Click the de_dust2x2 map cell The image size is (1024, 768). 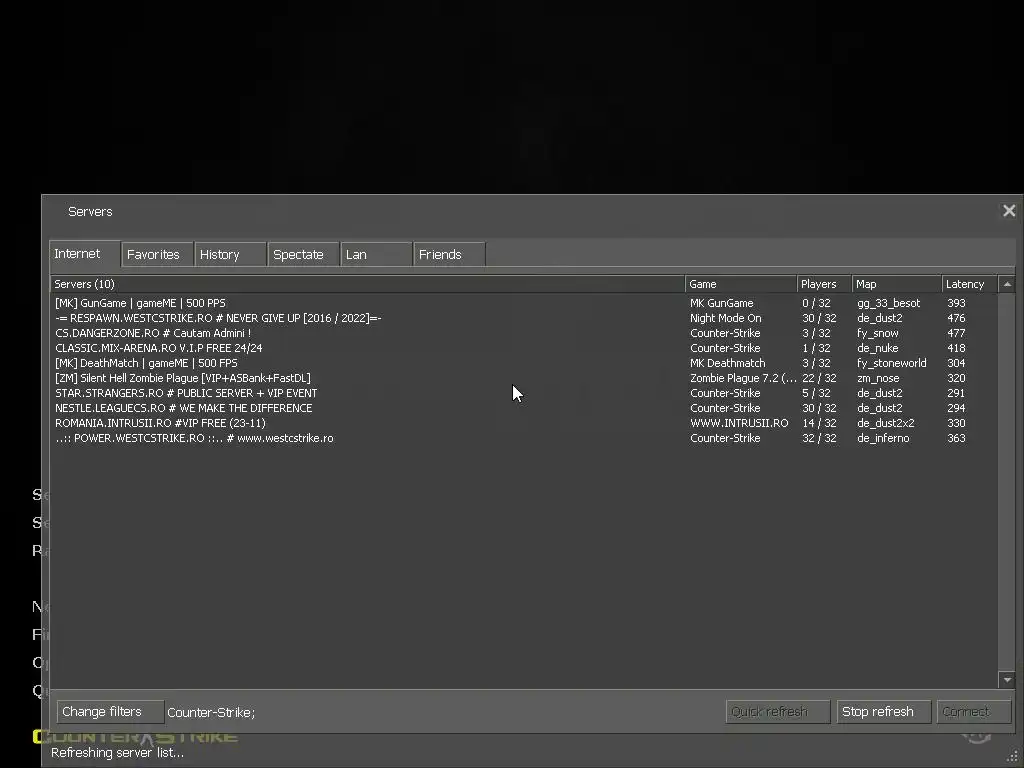(886, 423)
